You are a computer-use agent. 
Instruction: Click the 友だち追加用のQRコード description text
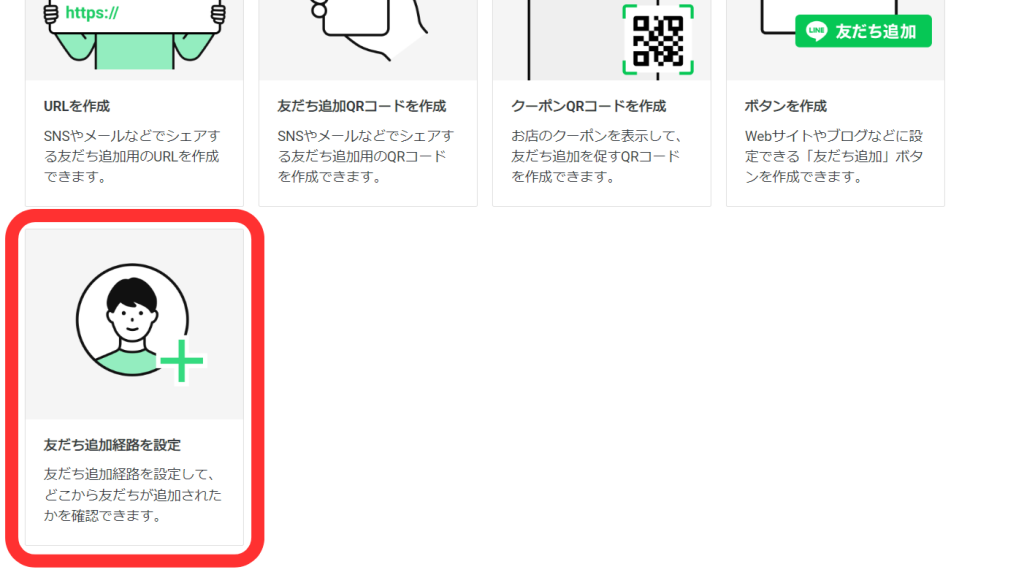pos(365,156)
